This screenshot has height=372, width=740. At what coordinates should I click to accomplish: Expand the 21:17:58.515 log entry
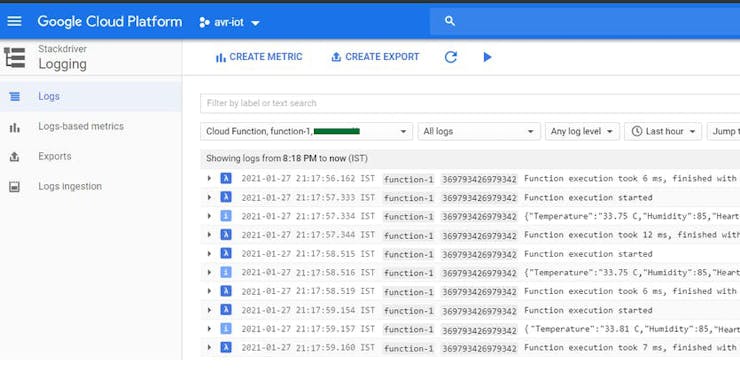(x=209, y=254)
